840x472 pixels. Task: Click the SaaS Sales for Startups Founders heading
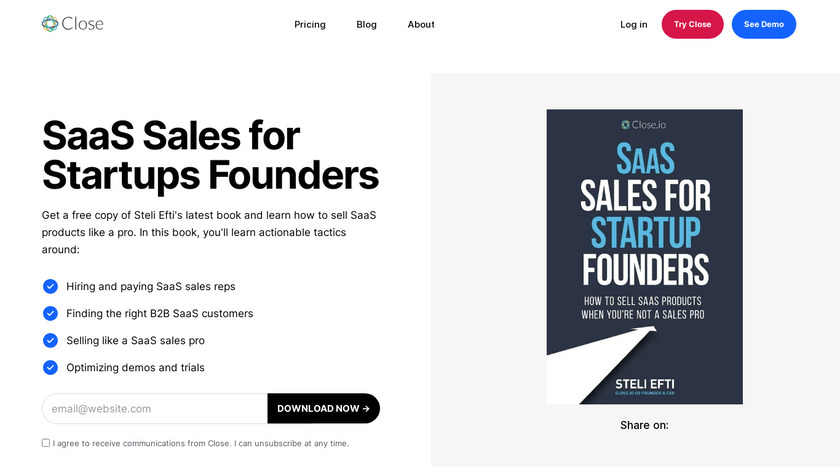click(x=210, y=155)
